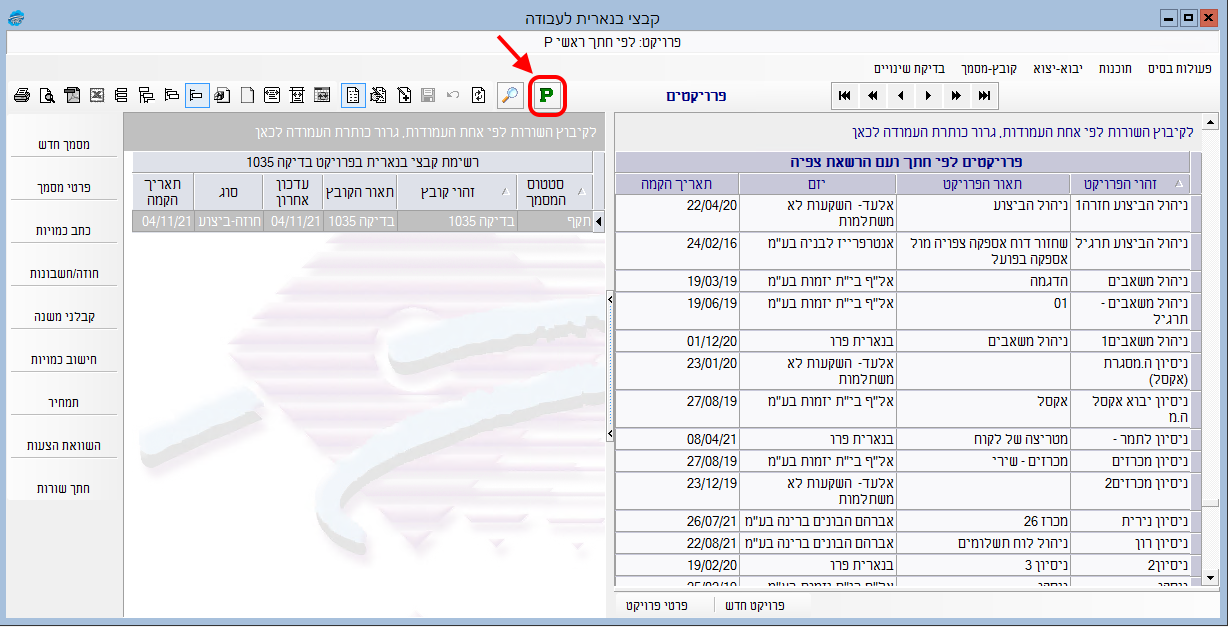Viewport: 1228px width, 627px height.
Task: Open print preview icon next to printer
Action: pyautogui.click(x=47, y=95)
